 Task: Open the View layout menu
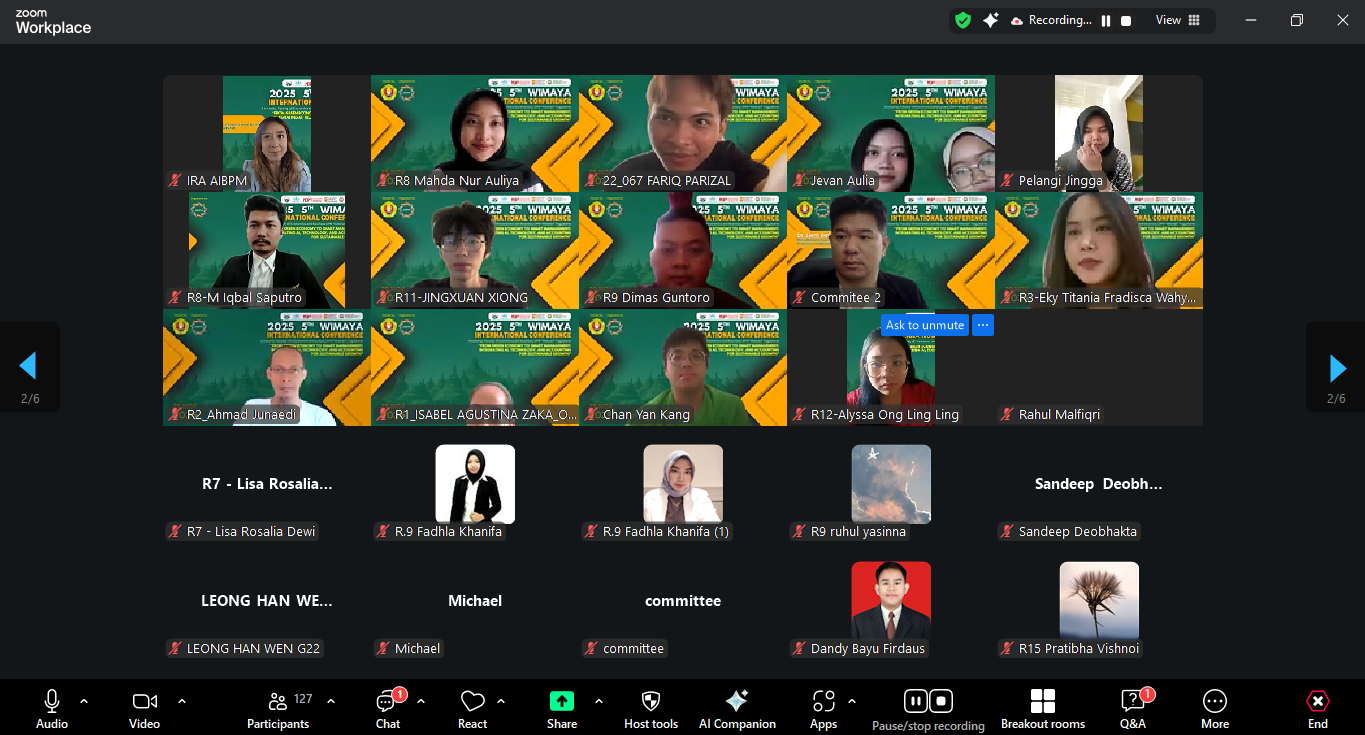tap(1177, 20)
